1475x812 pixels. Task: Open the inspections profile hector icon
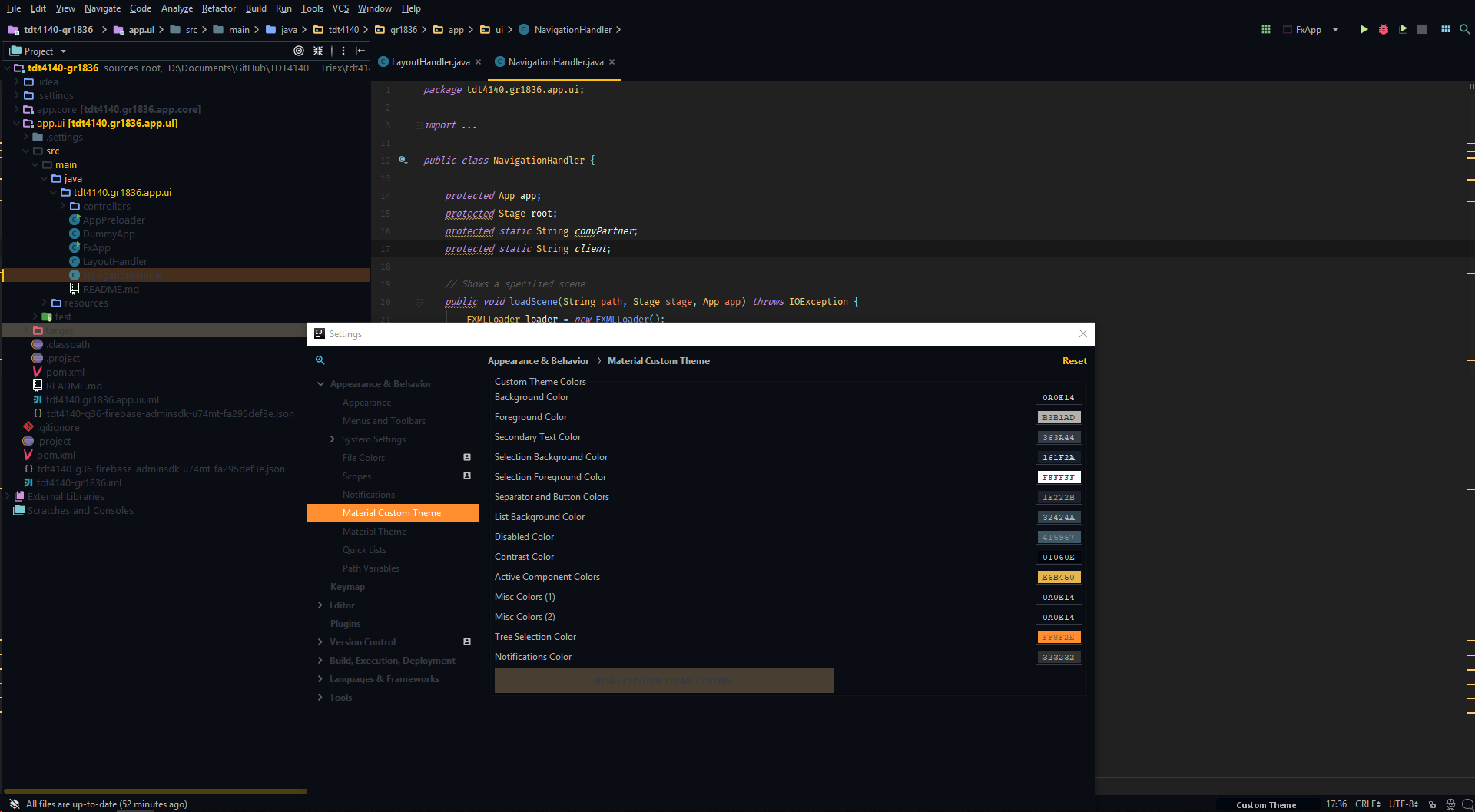coord(1450,804)
